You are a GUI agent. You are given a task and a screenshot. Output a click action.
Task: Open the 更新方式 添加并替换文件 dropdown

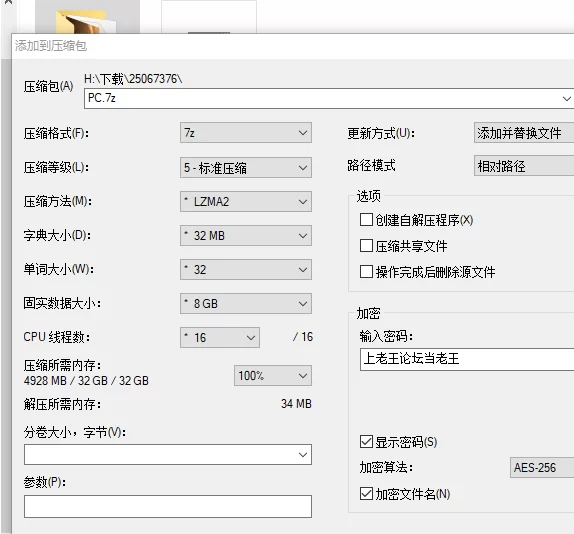click(524, 133)
